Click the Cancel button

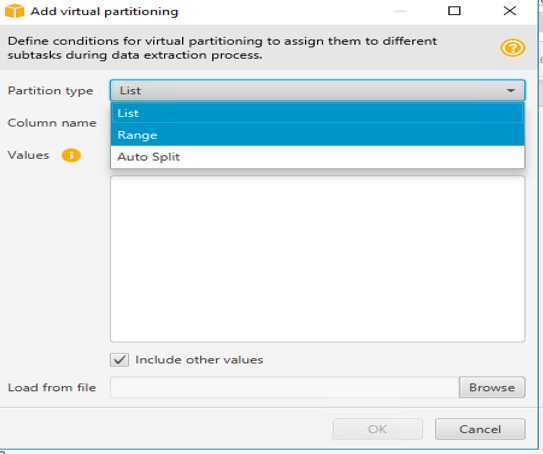pos(480,429)
